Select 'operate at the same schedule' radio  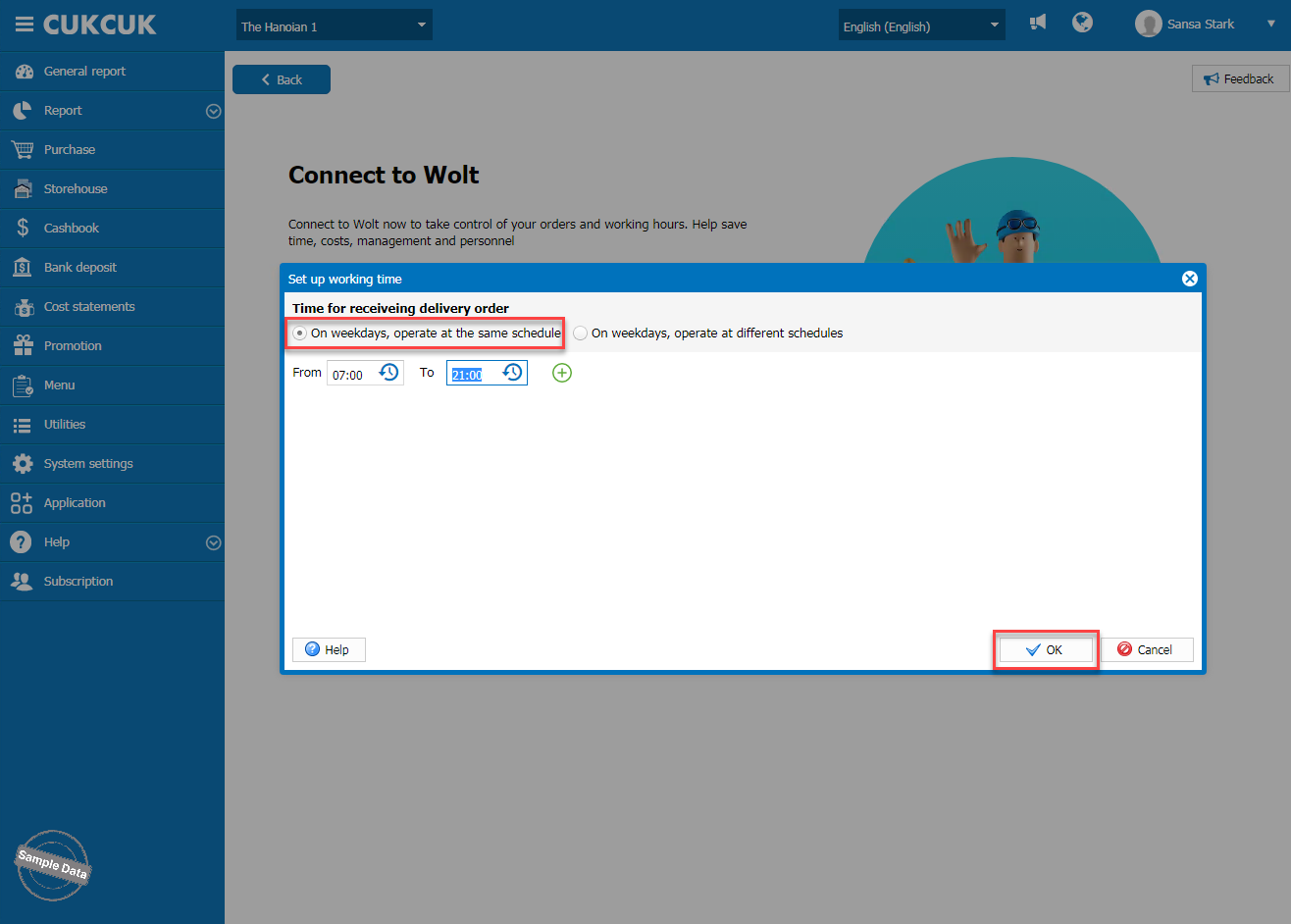click(x=300, y=334)
